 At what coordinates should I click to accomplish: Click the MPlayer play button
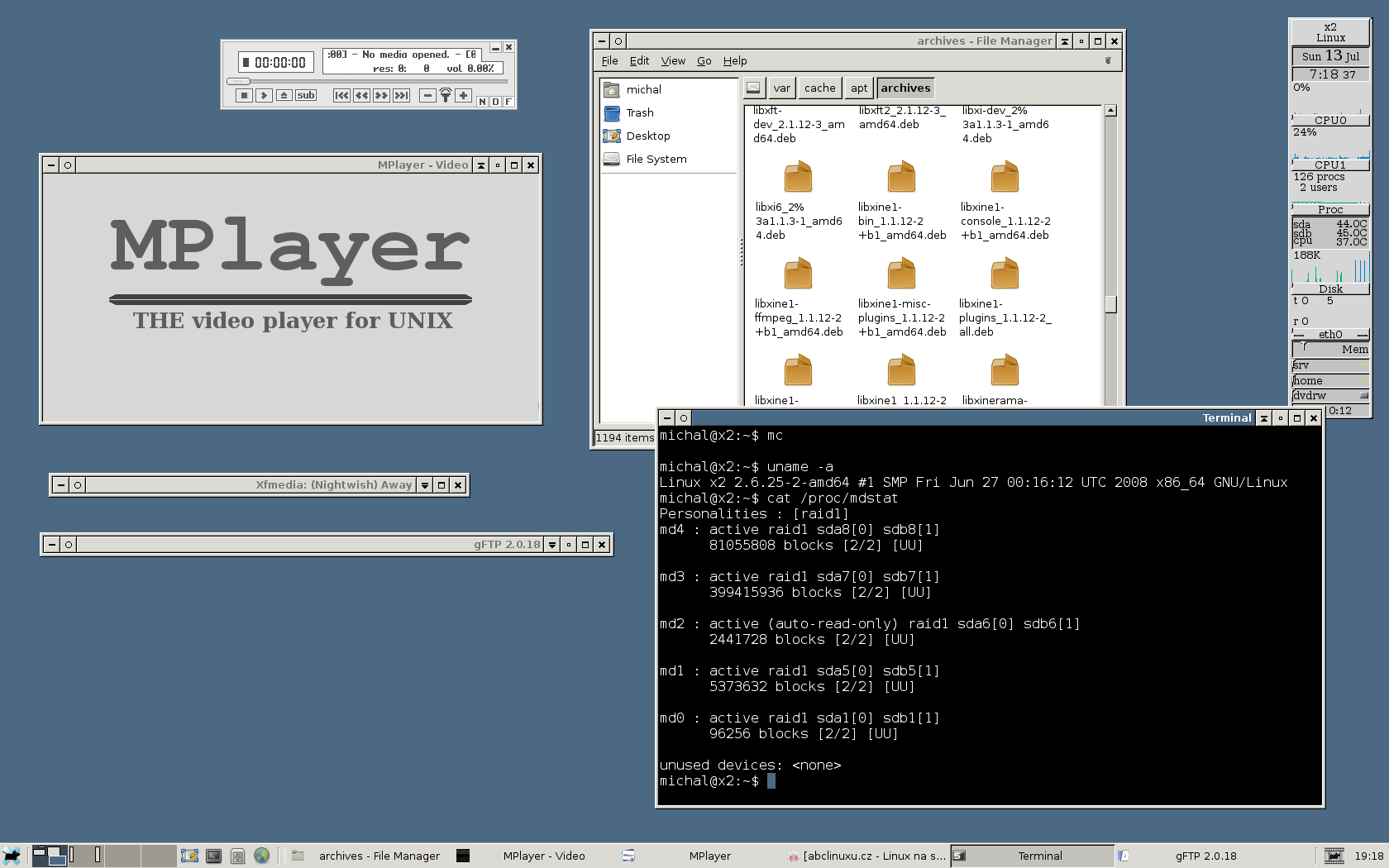[x=264, y=96]
